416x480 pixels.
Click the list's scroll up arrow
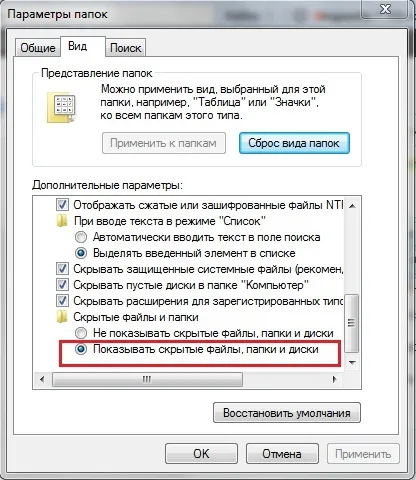click(352, 206)
